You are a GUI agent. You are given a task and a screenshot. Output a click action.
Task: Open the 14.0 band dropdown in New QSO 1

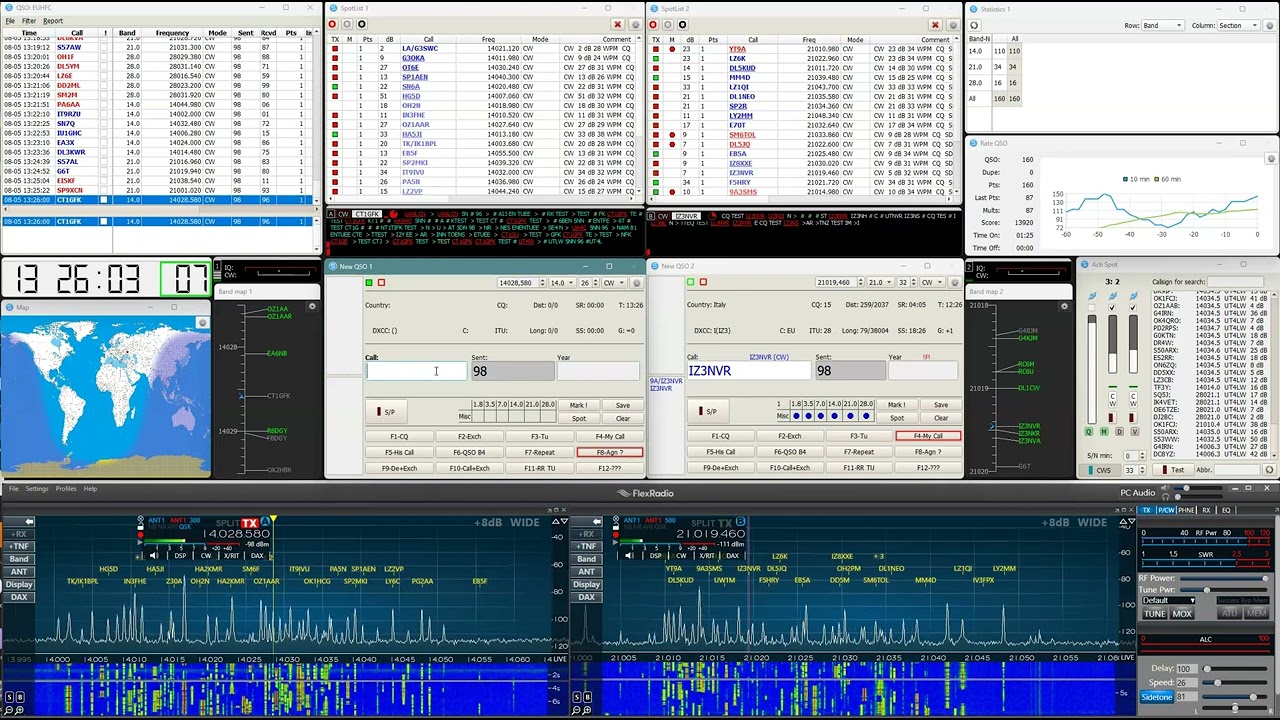tap(561, 283)
